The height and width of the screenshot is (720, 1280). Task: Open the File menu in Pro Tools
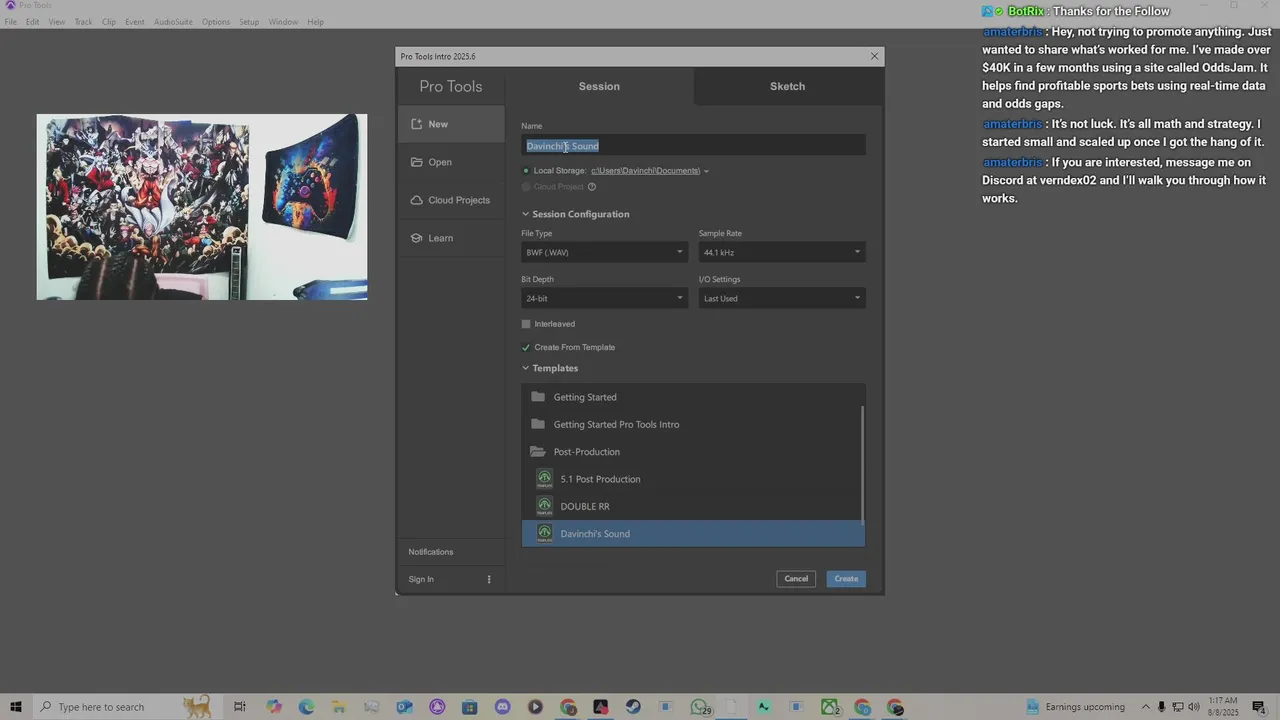(x=11, y=22)
